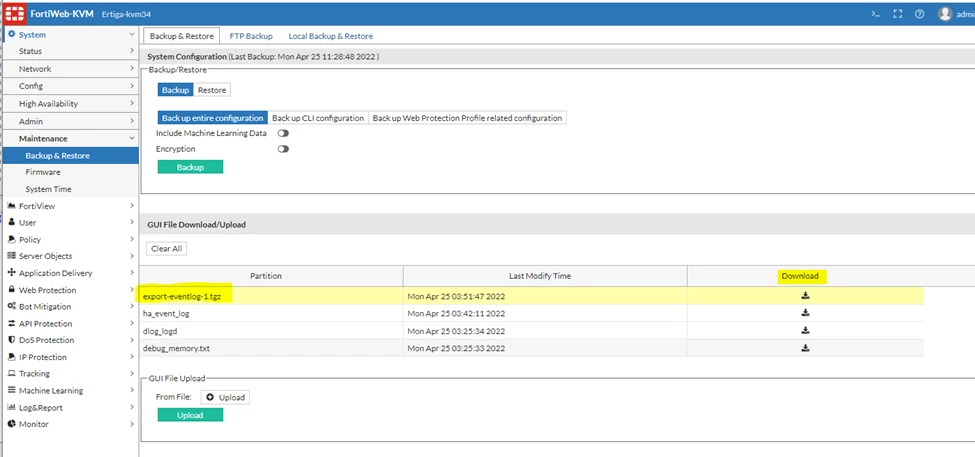The width and height of the screenshot is (975, 457).
Task: Download export-eventlog-1.tgz file
Action: tap(805, 296)
